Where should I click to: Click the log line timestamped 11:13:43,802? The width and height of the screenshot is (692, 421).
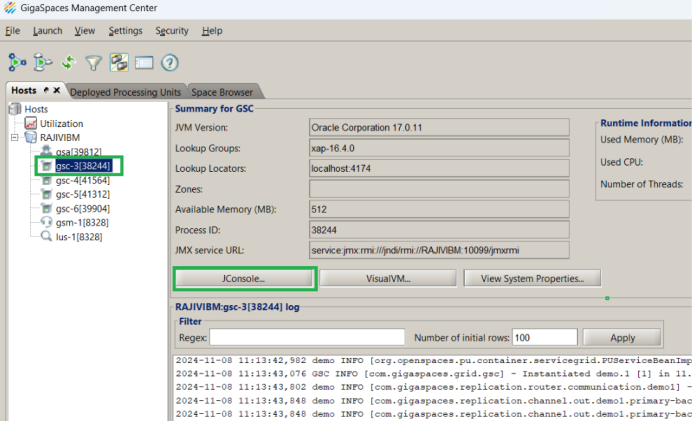coord(432,387)
